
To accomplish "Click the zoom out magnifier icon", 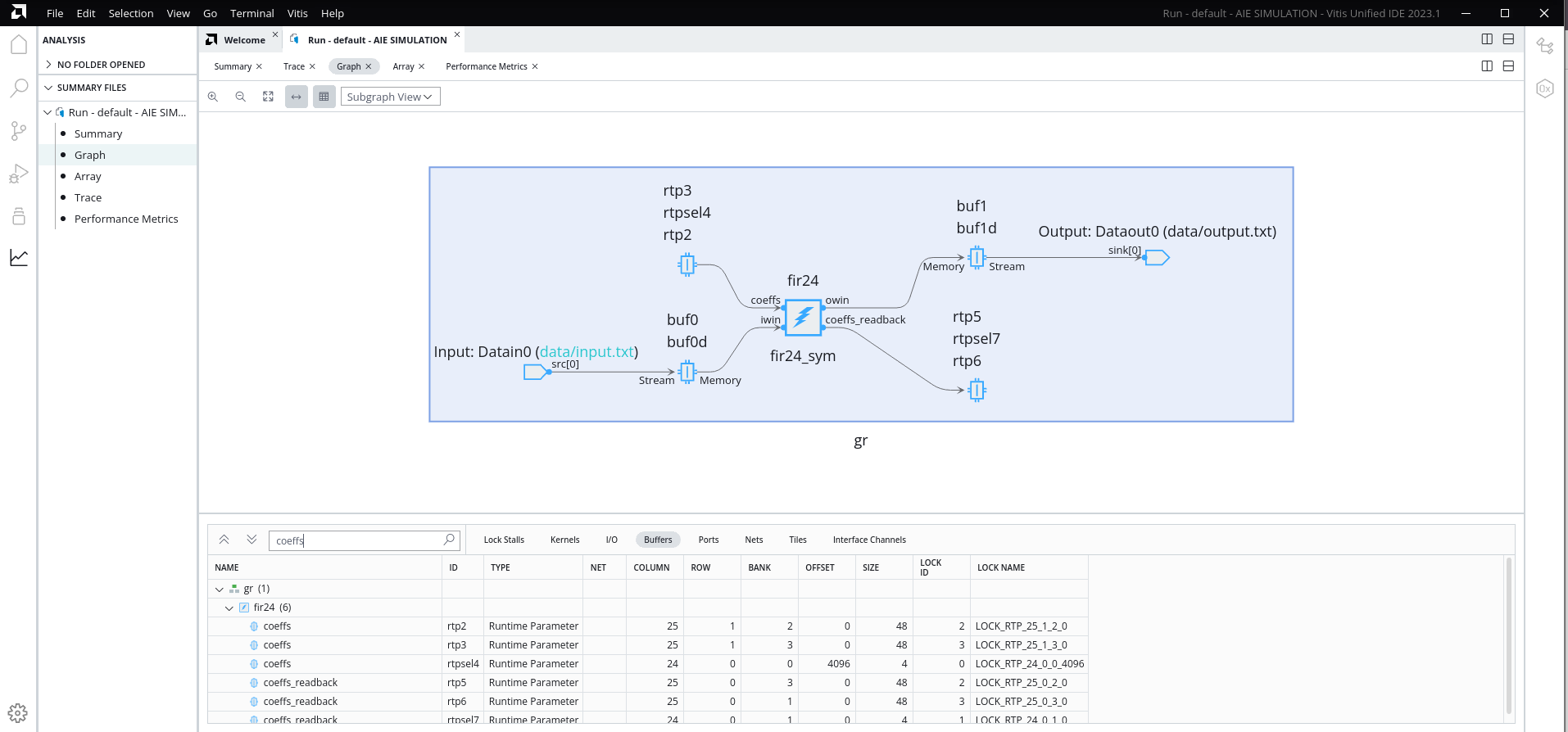I will click(x=241, y=97).
